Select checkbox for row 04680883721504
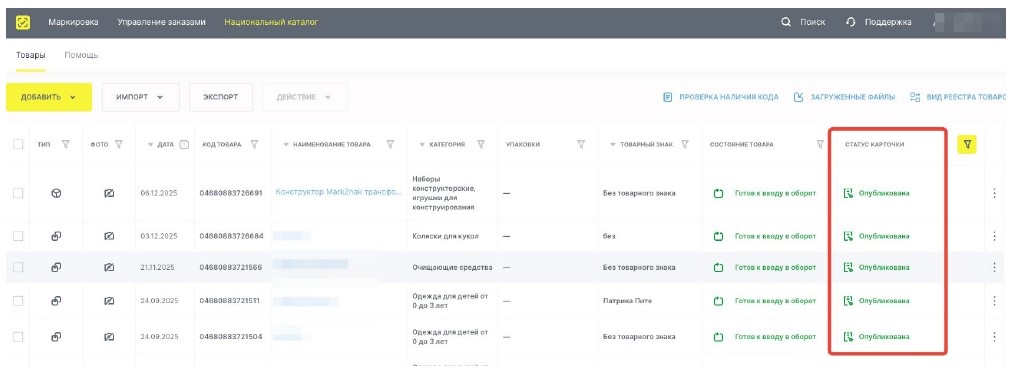The image size is (1011, 368). tap(18, 336)
